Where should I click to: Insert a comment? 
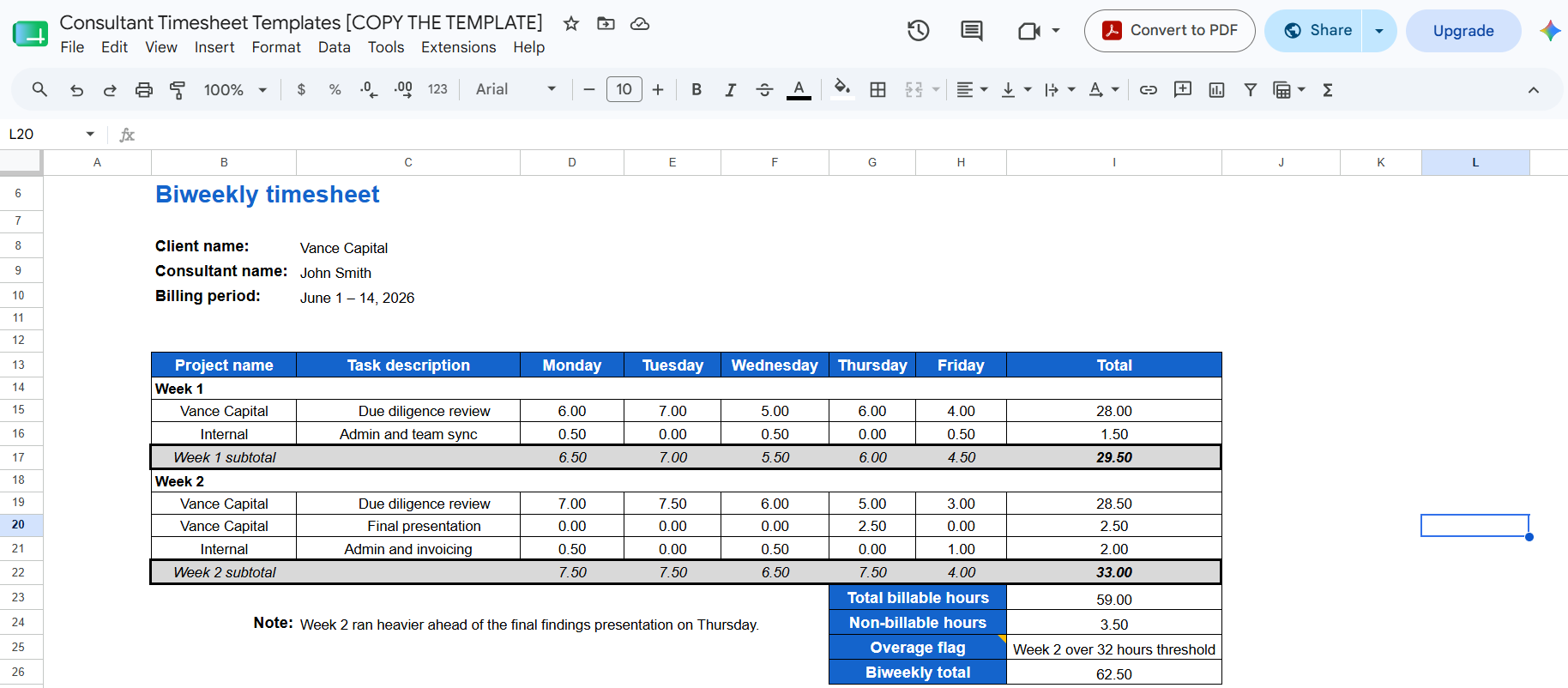[1183, 89]
